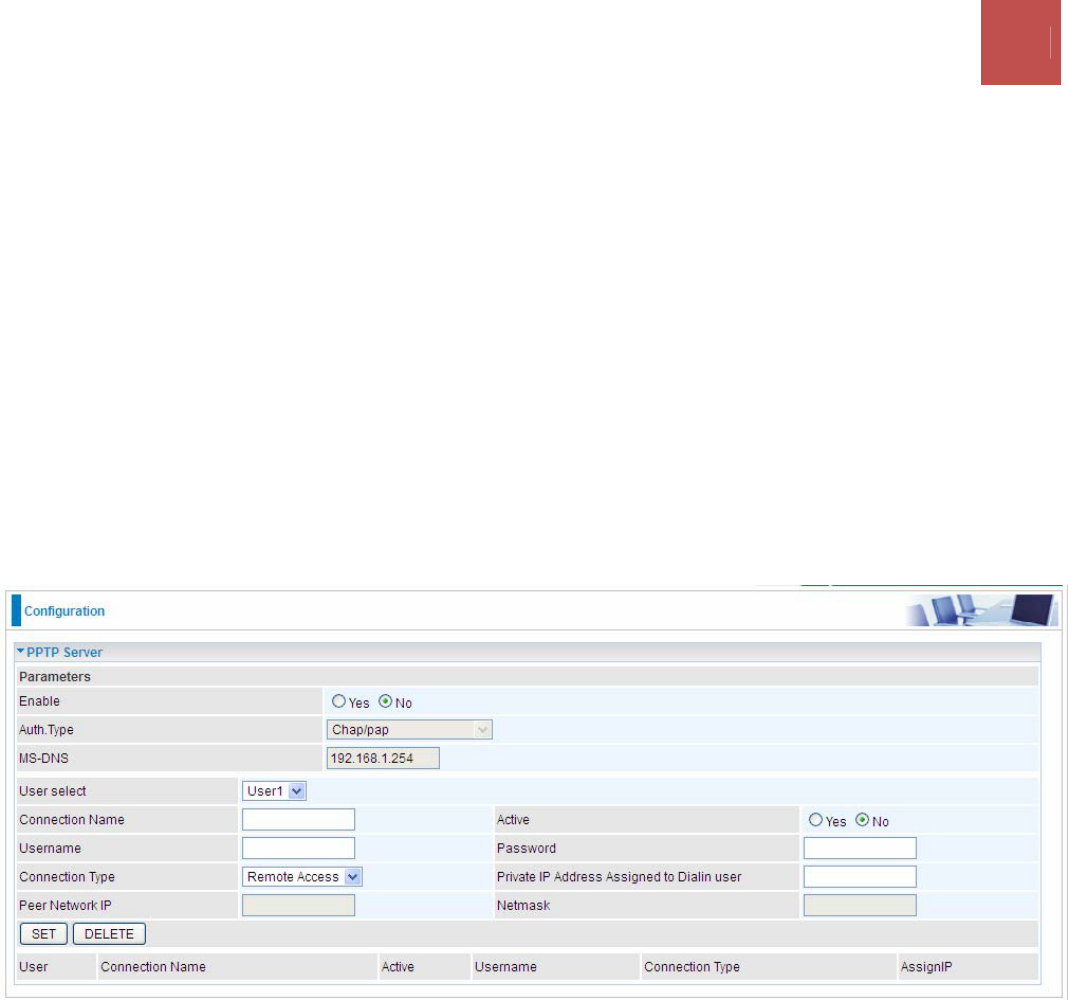Open the Auth.Type Chap/pap dropdown
1068x1000 pixels.
pyautogui.click(x=409, y=730)
